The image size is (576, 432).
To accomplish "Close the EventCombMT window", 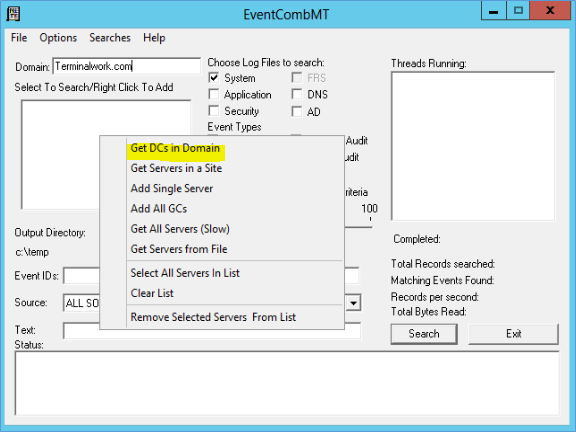I will (x=550, y=11).
